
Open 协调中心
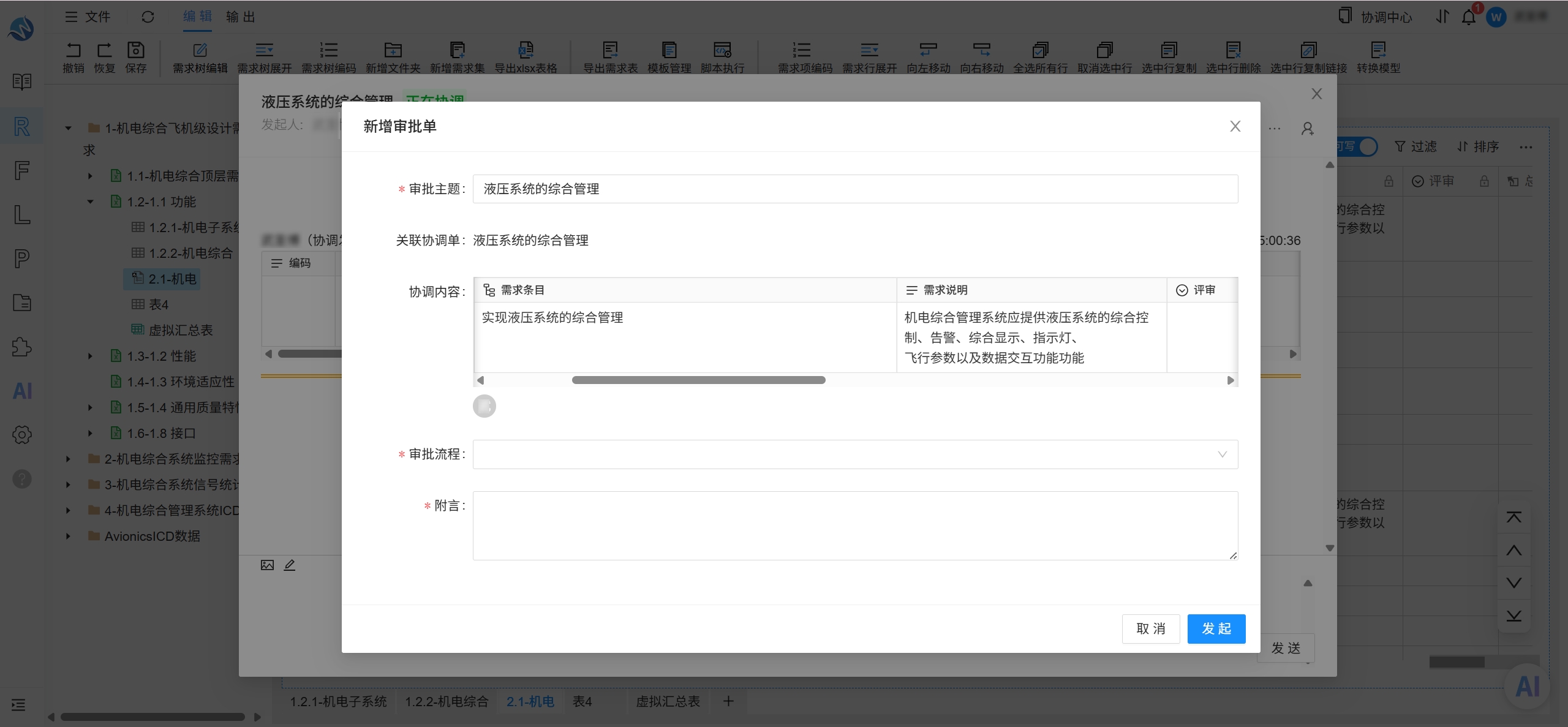point(1374,17)
